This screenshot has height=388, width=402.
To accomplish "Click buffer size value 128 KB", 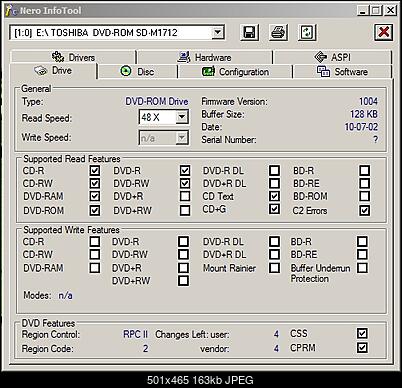I will click(x=364, y=114).
